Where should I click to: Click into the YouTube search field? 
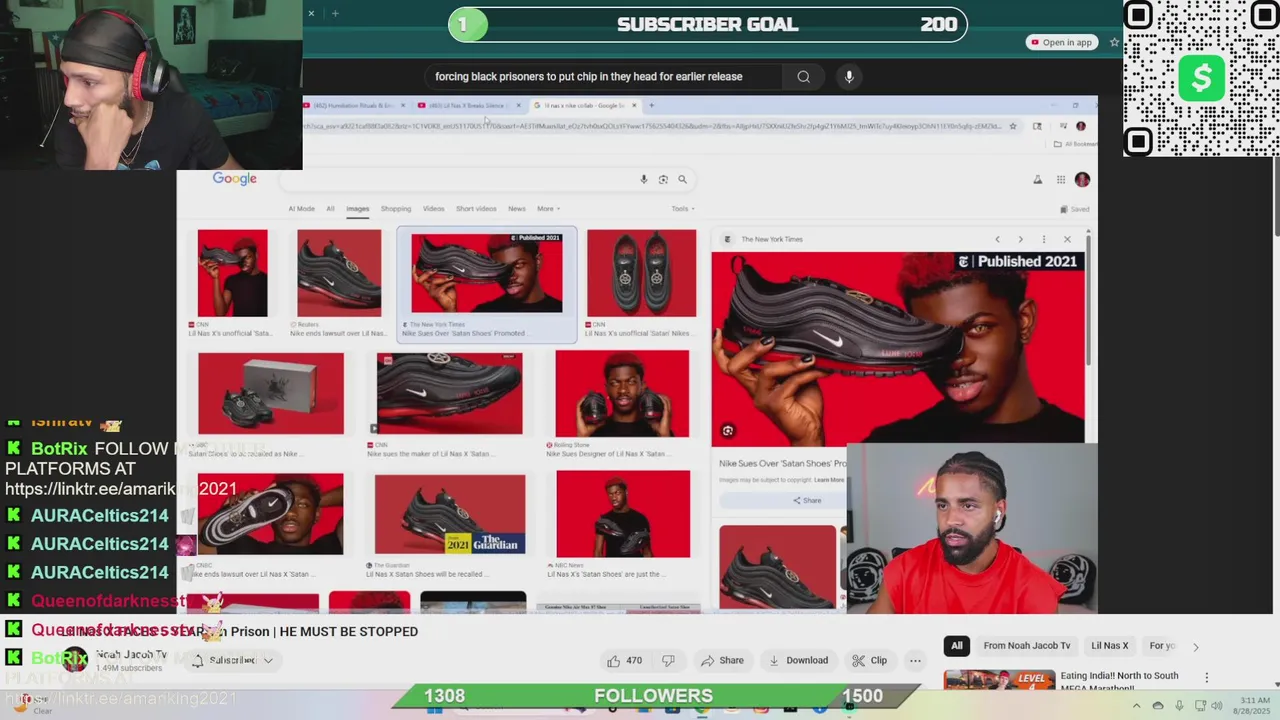pyautogui.click(x=605, y=77)
